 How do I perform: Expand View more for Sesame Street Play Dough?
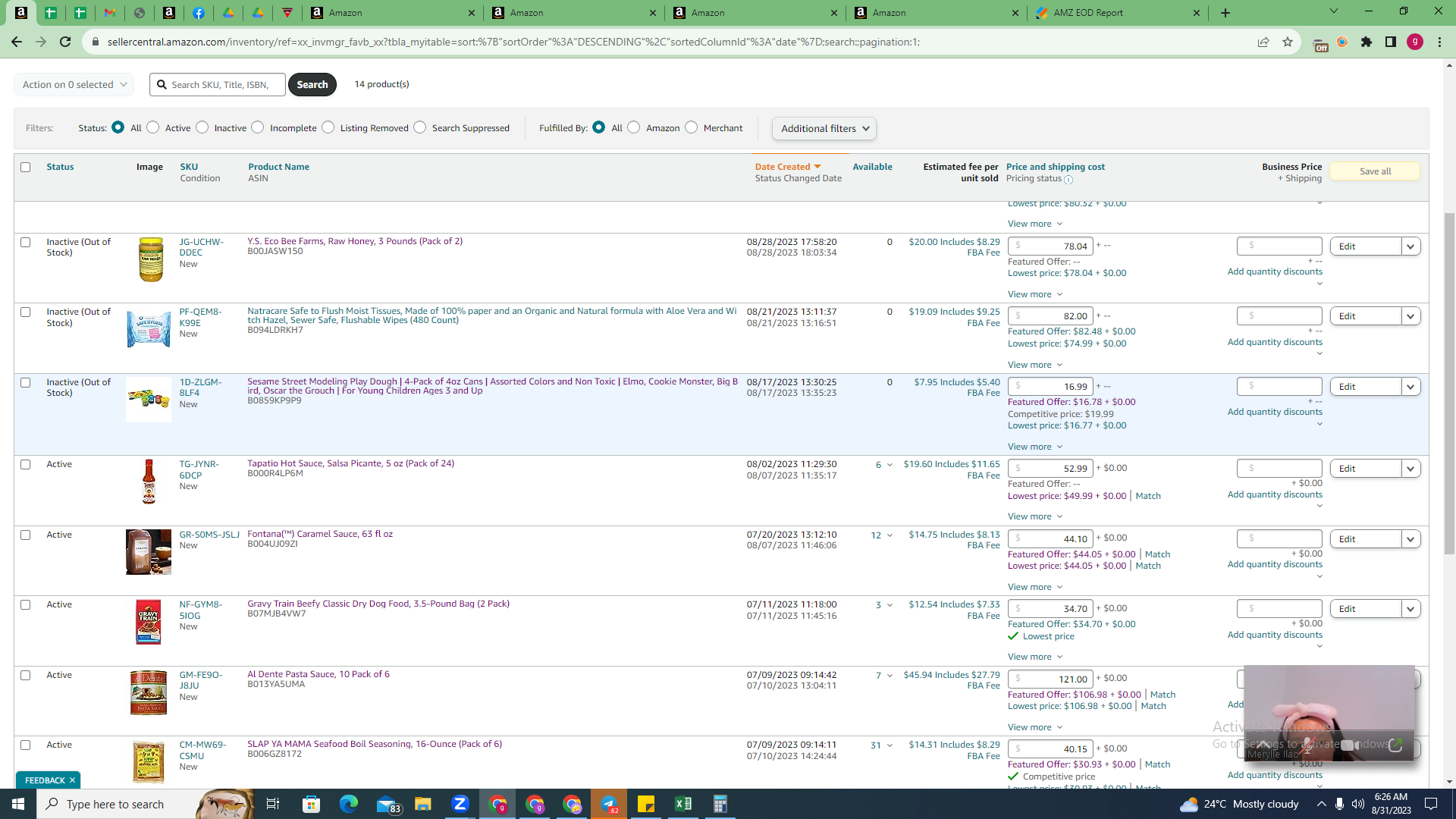pos(1035,447)
